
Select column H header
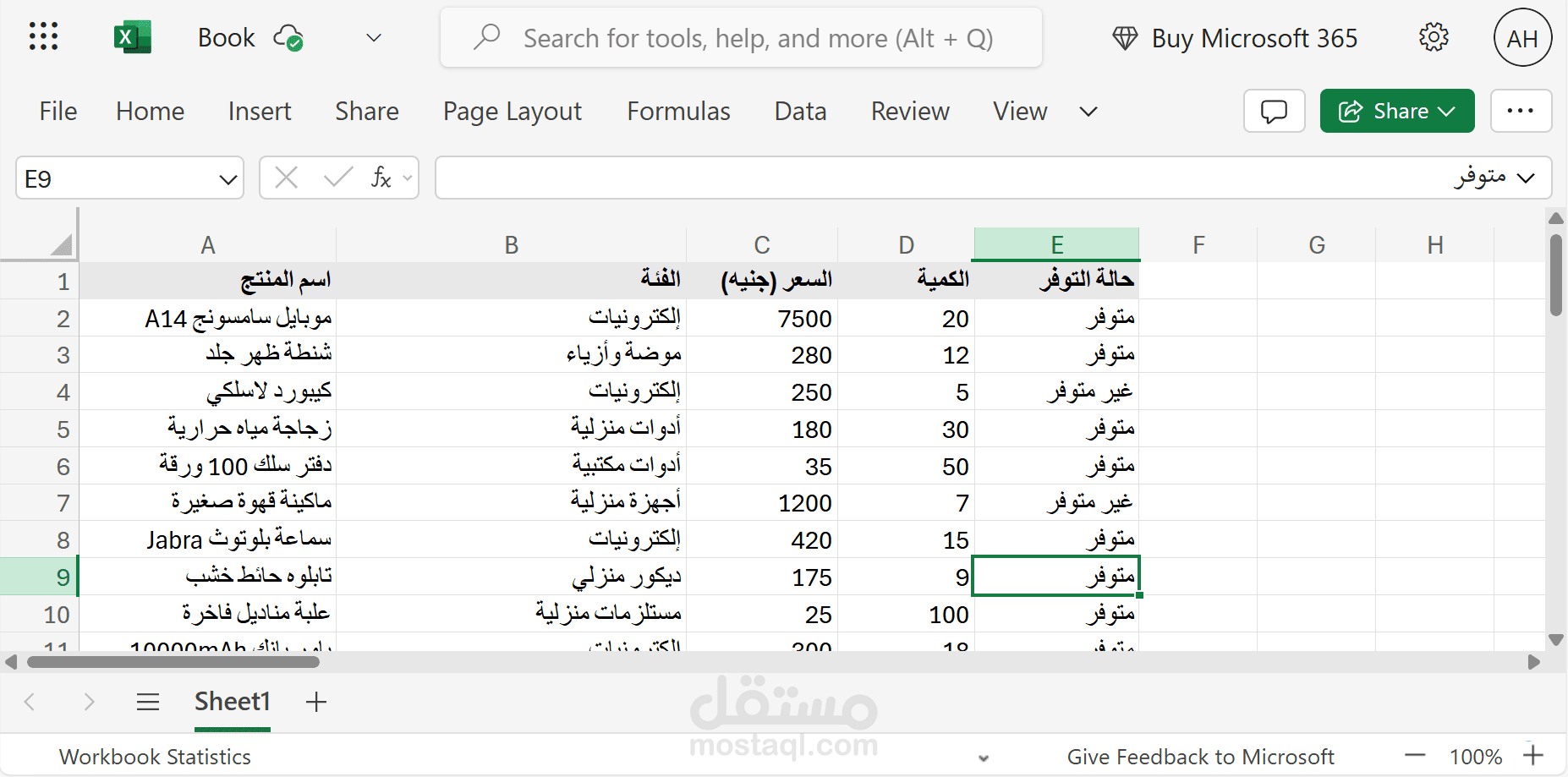pyautogui.click(x=1435, y=245)
